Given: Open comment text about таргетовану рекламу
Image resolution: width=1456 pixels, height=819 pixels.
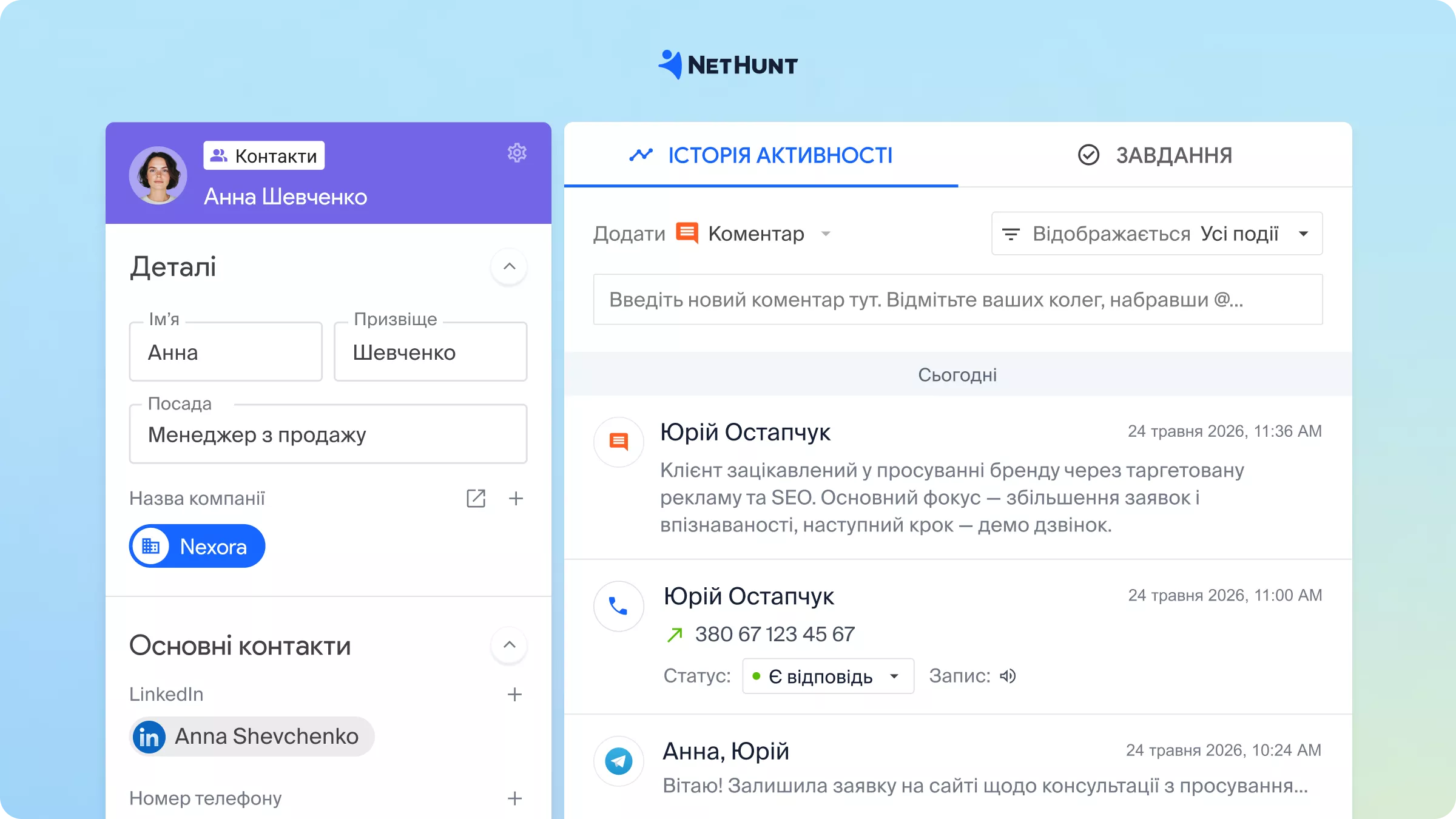Looking at the screenshot, I should click(x=952, y=497).
